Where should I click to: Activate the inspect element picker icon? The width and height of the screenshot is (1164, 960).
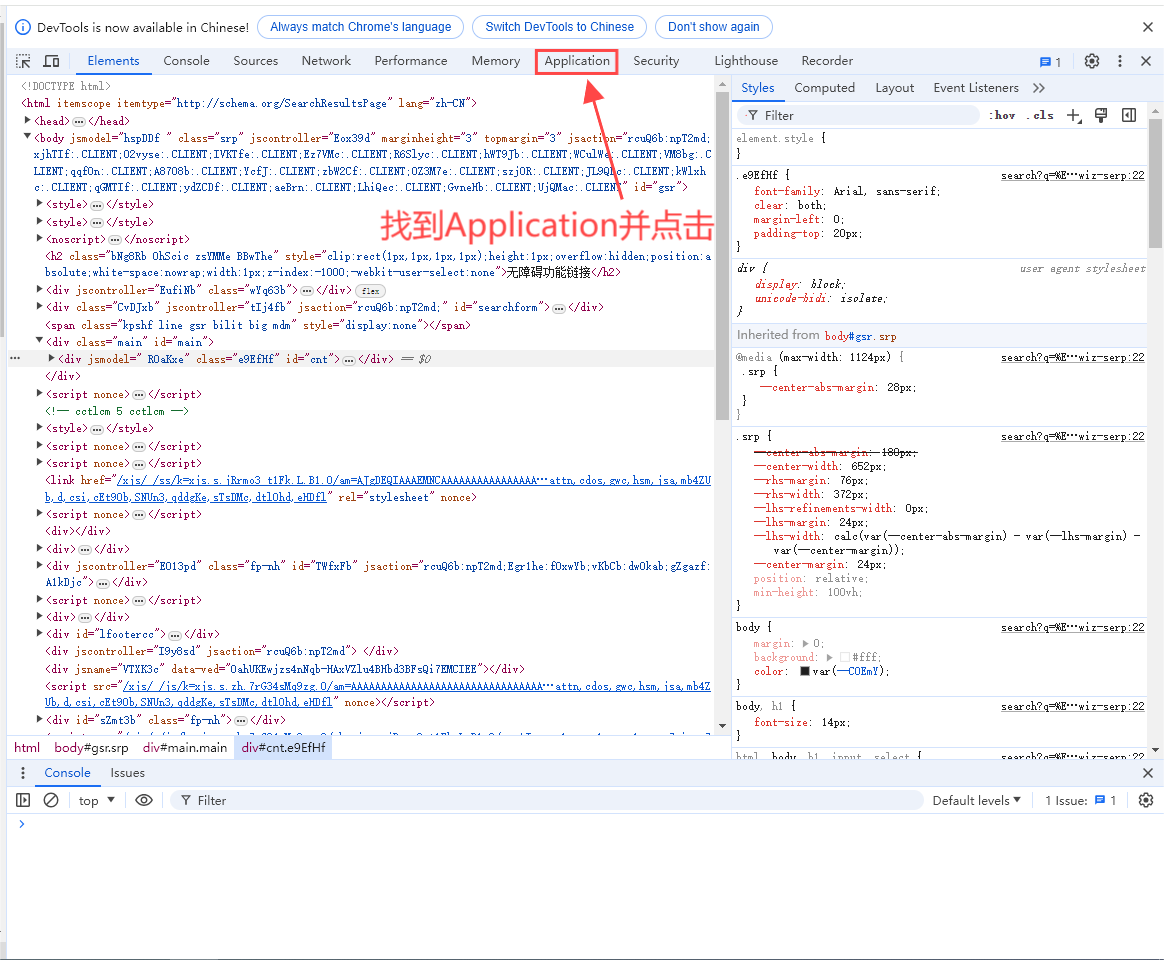24,61
